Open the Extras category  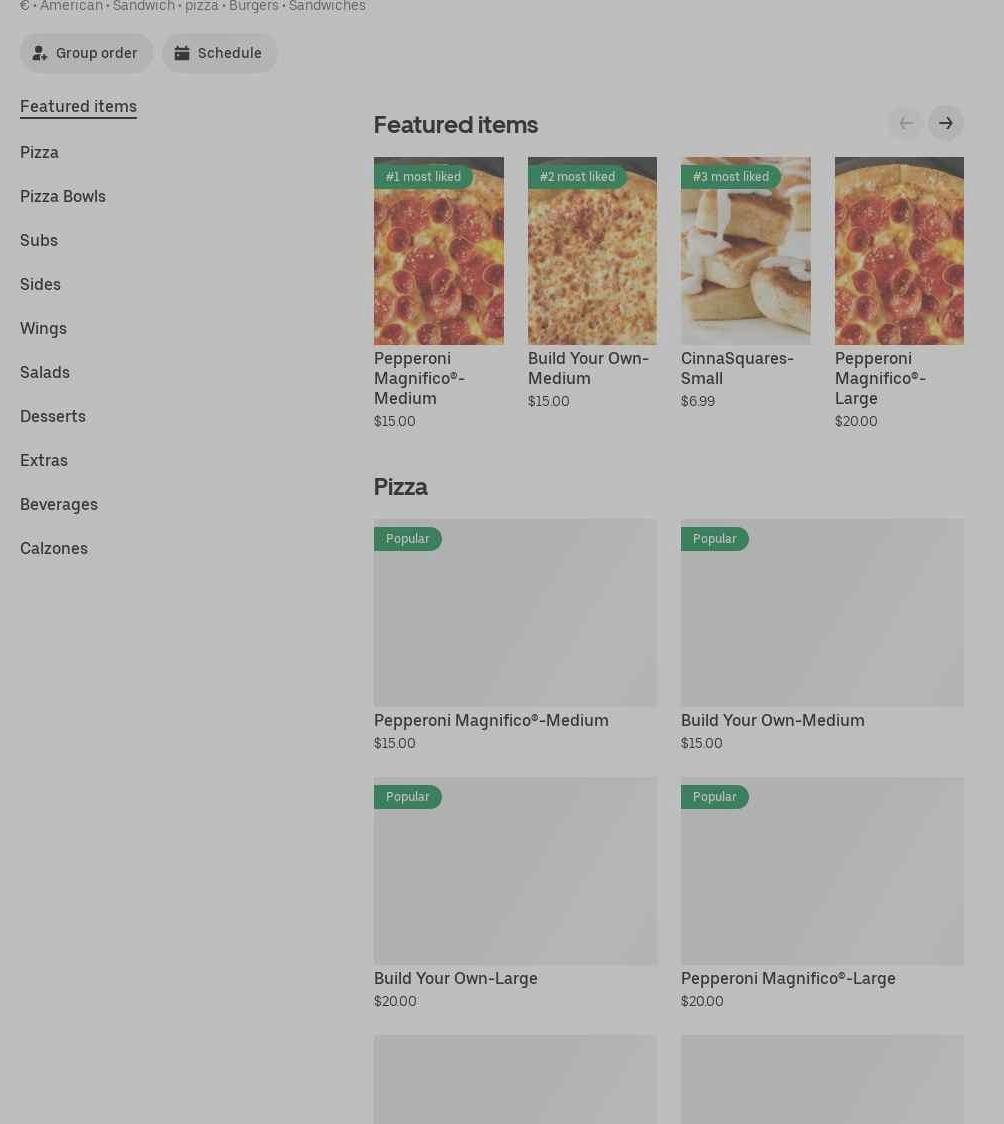[44, 460]
